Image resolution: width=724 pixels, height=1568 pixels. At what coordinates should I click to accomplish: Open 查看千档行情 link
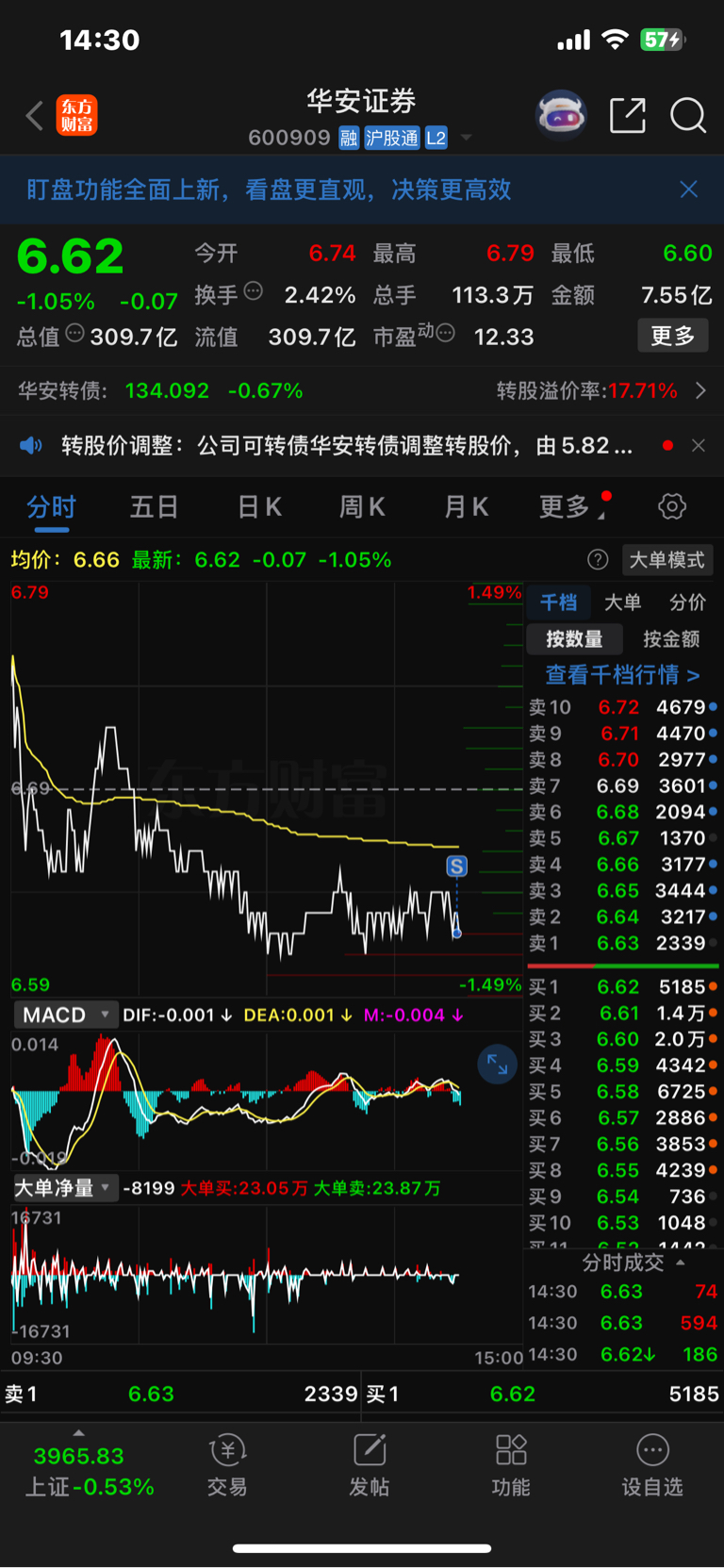point(622,675)
